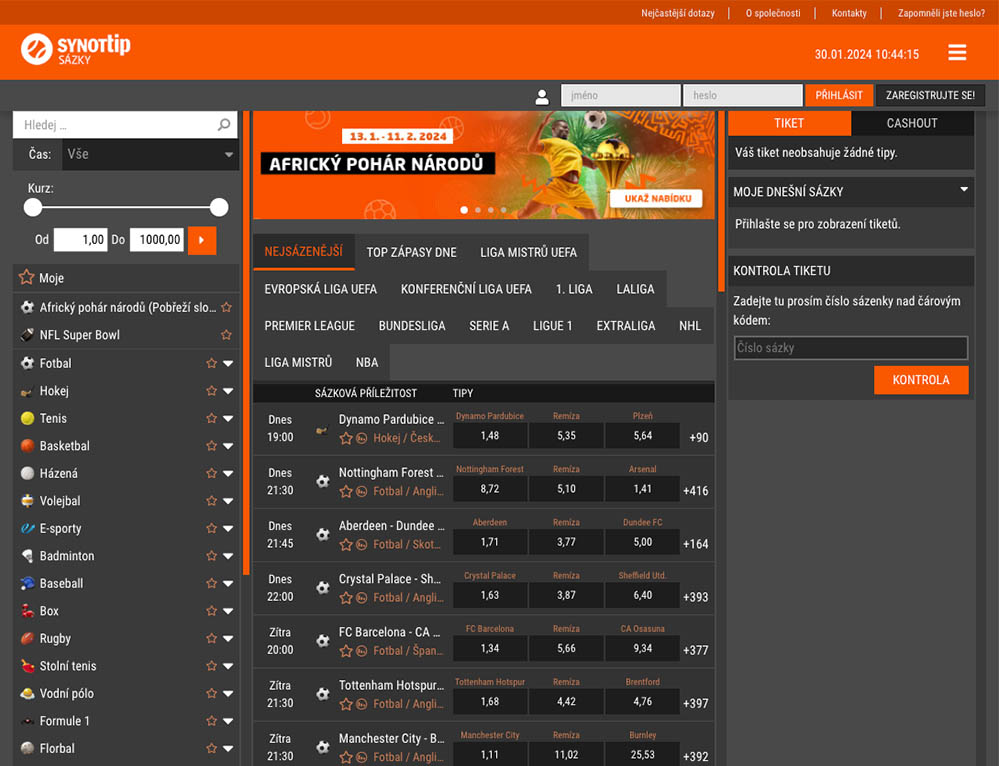Screen dimensions: 999x766
Task: Expand the Formule 1 category arrow
Action: click(228, 721)
